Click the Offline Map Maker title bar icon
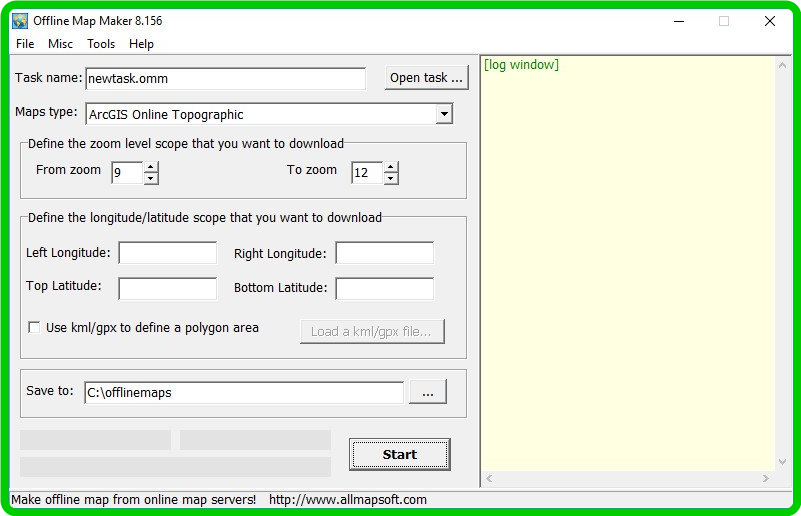 pos(20,21)
